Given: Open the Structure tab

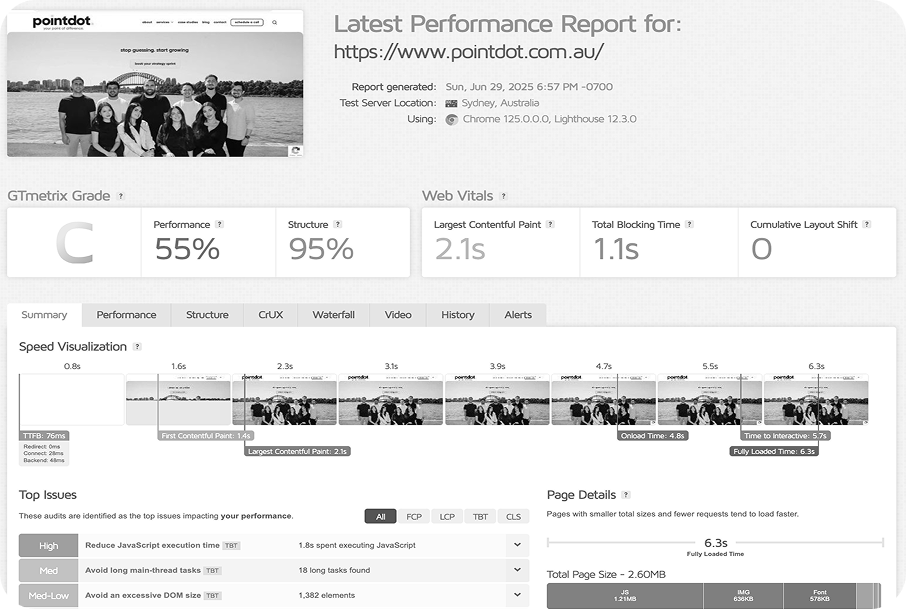Looking at the screenshot, I should click(x=207, y=315).
